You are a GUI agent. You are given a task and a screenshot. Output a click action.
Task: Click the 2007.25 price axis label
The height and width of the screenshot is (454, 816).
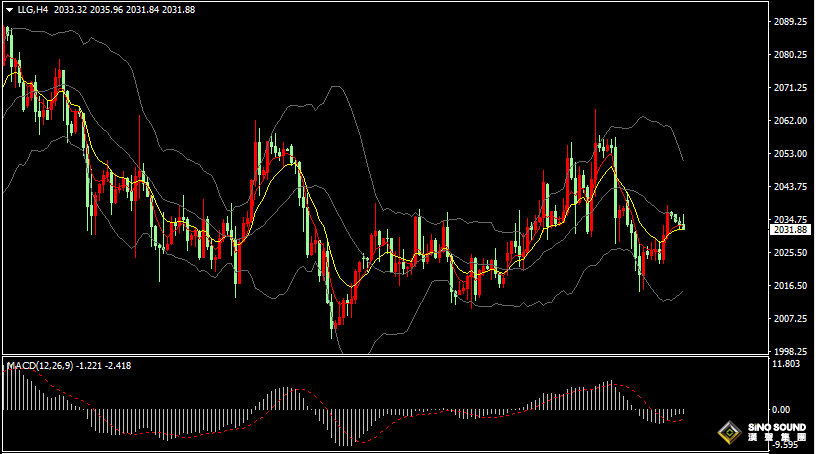(x=790, y=319)
